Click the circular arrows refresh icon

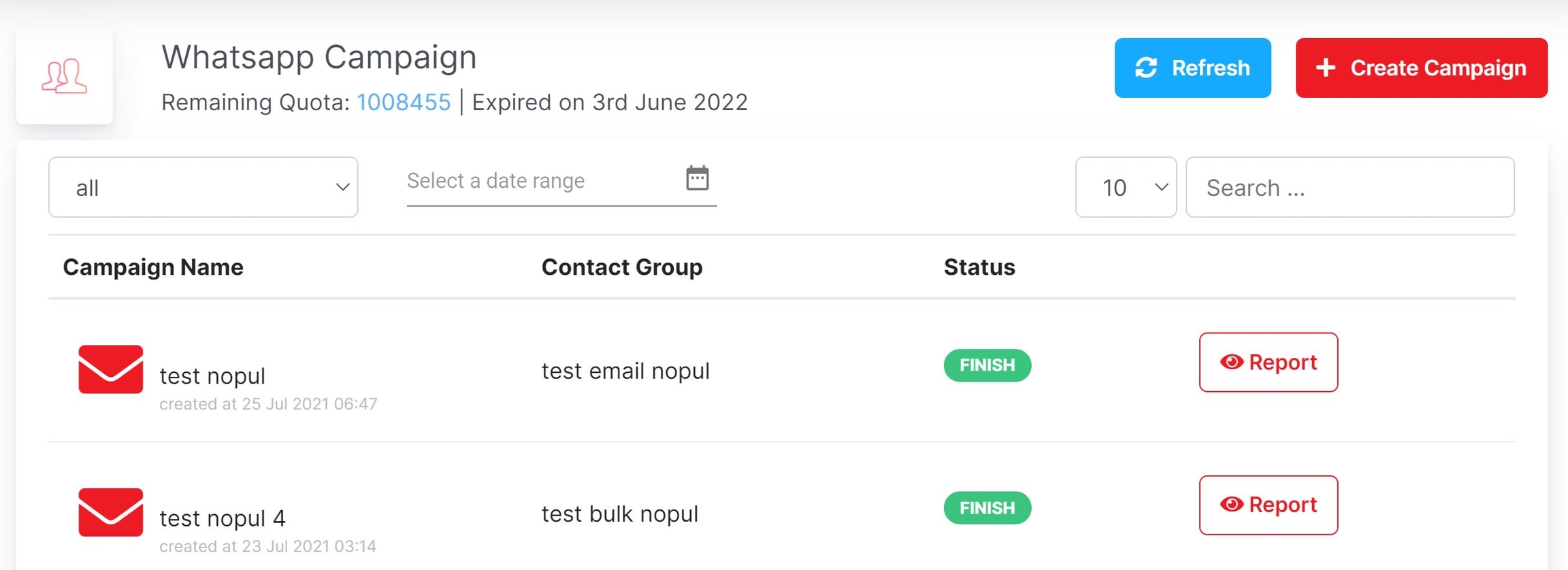coord(1146,68)
